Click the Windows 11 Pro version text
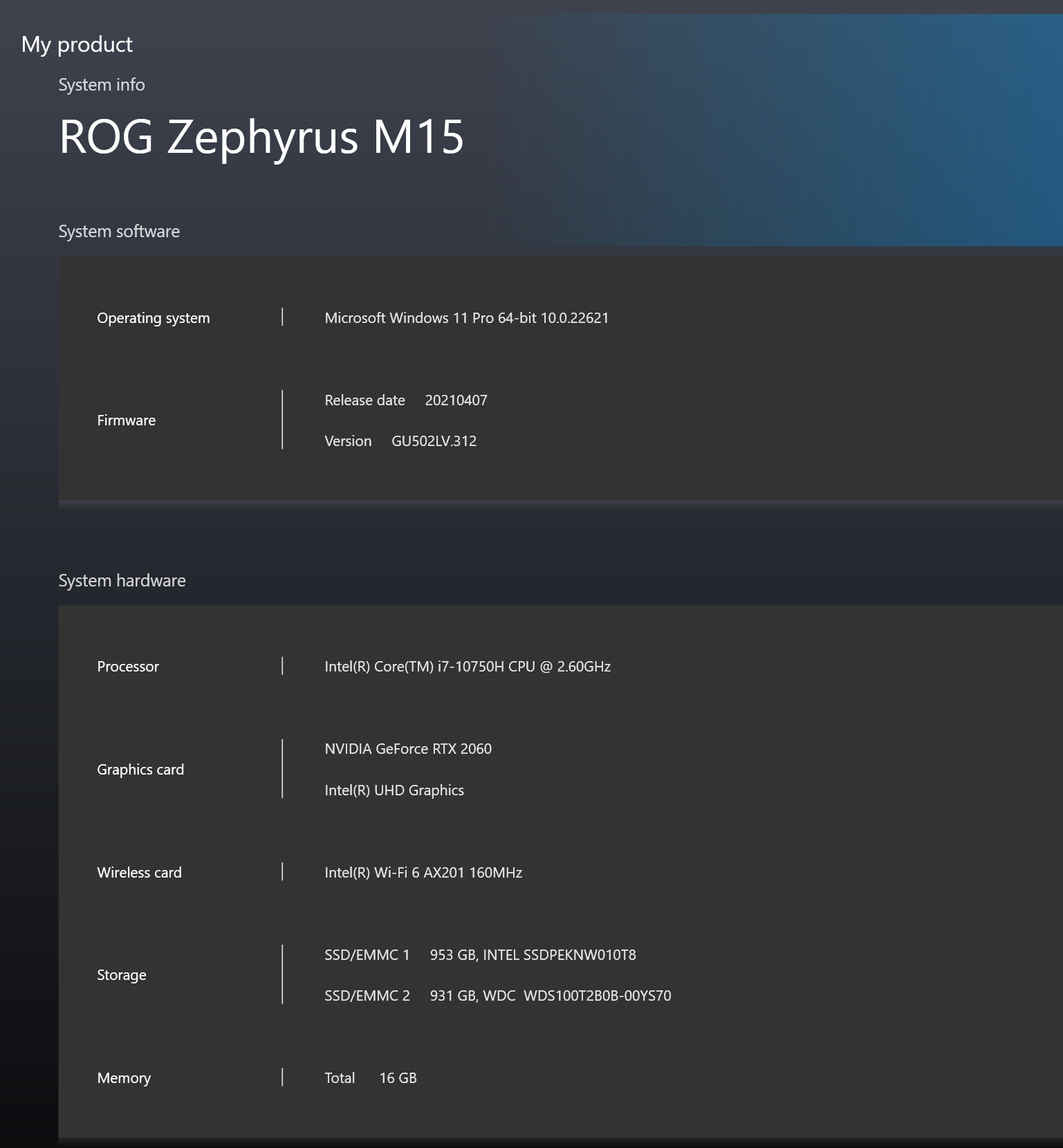The height and width of the screenshot is (1148, 1063). 466,318
